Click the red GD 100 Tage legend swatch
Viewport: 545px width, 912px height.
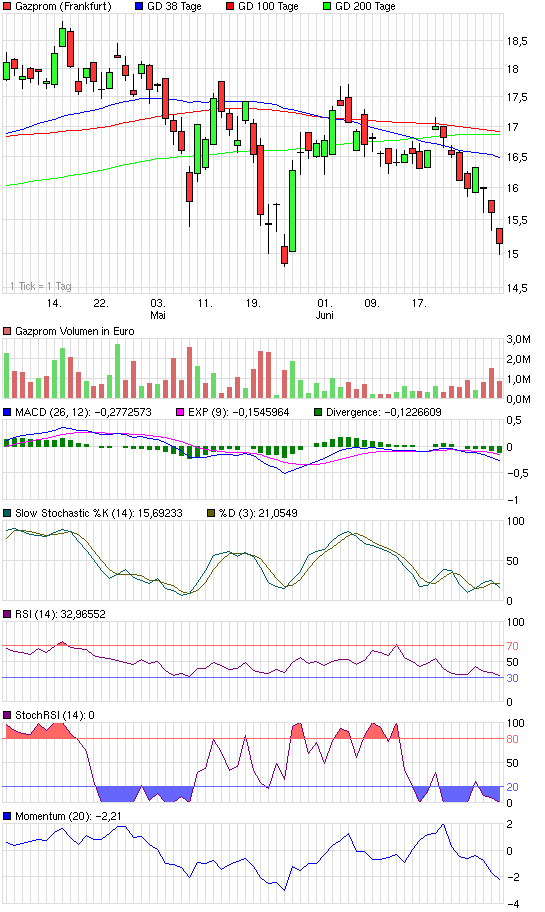click(230, 6)
